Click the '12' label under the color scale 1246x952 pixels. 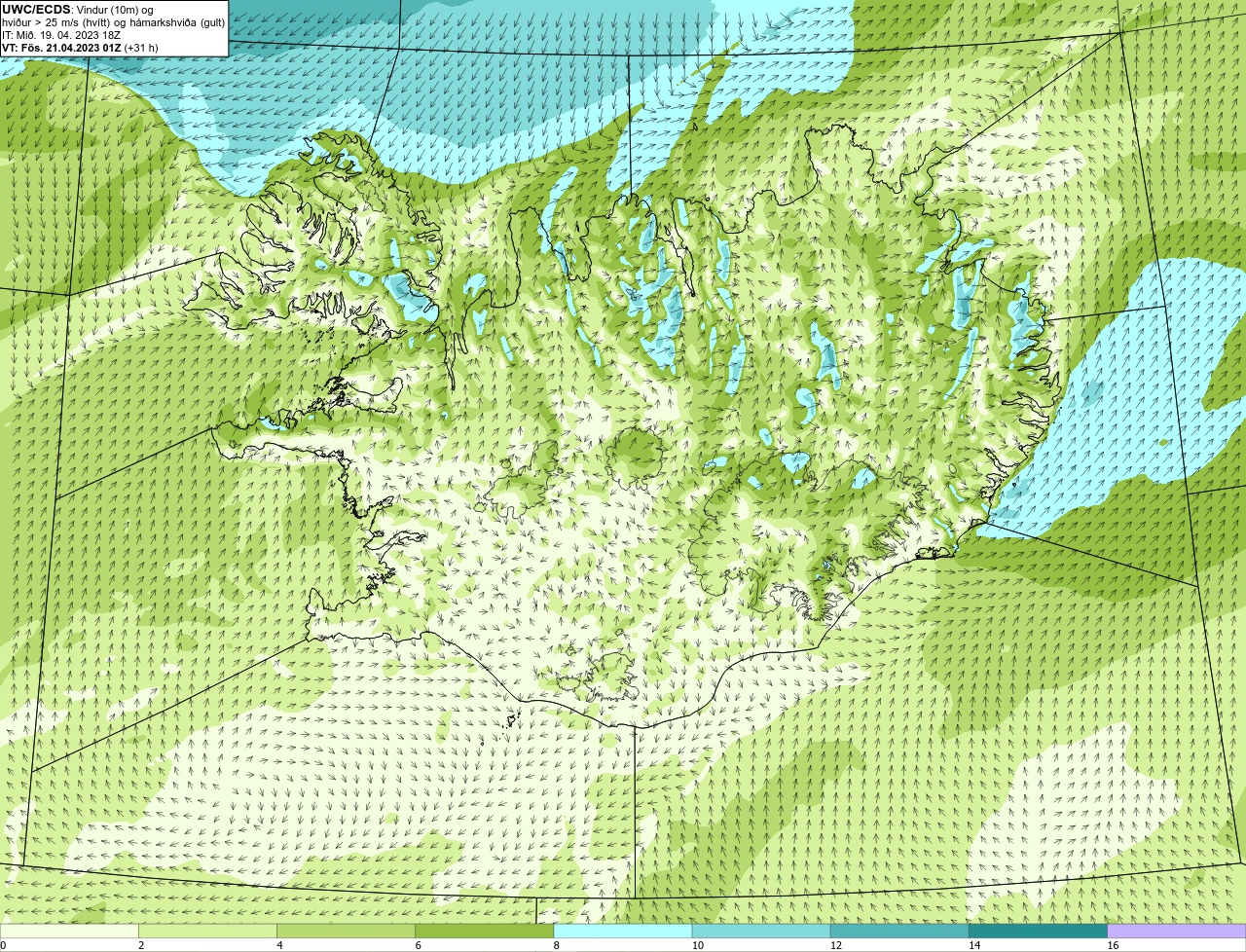pyautogui.click(x=835, y=945)
